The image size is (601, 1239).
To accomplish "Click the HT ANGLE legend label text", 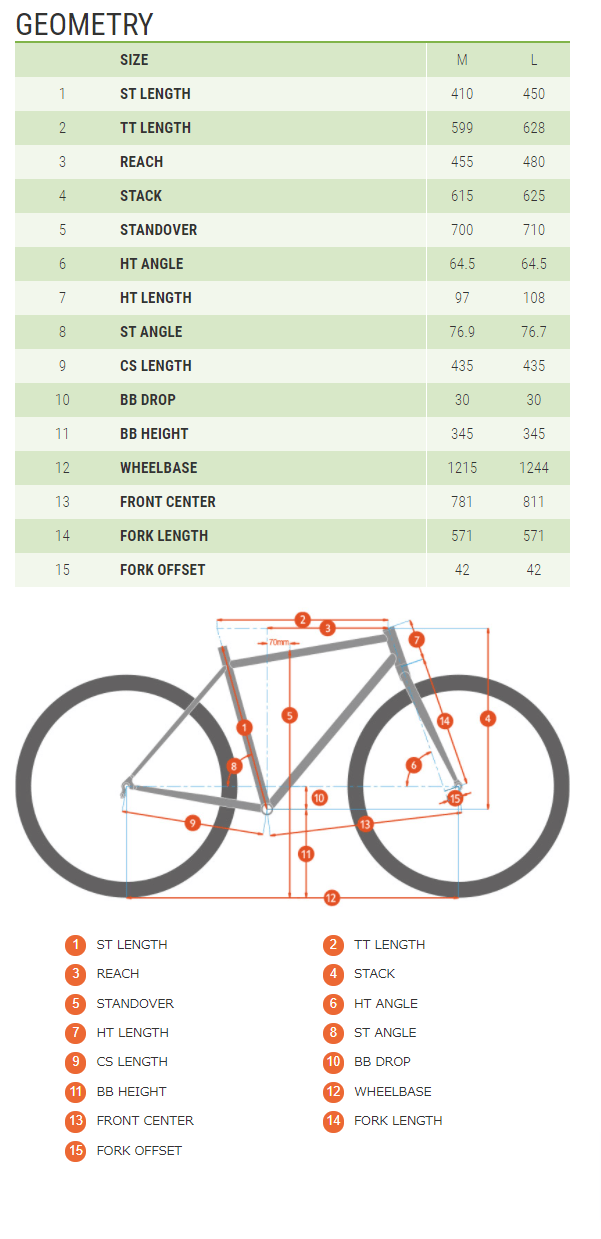I will (x=386, y=1004).
